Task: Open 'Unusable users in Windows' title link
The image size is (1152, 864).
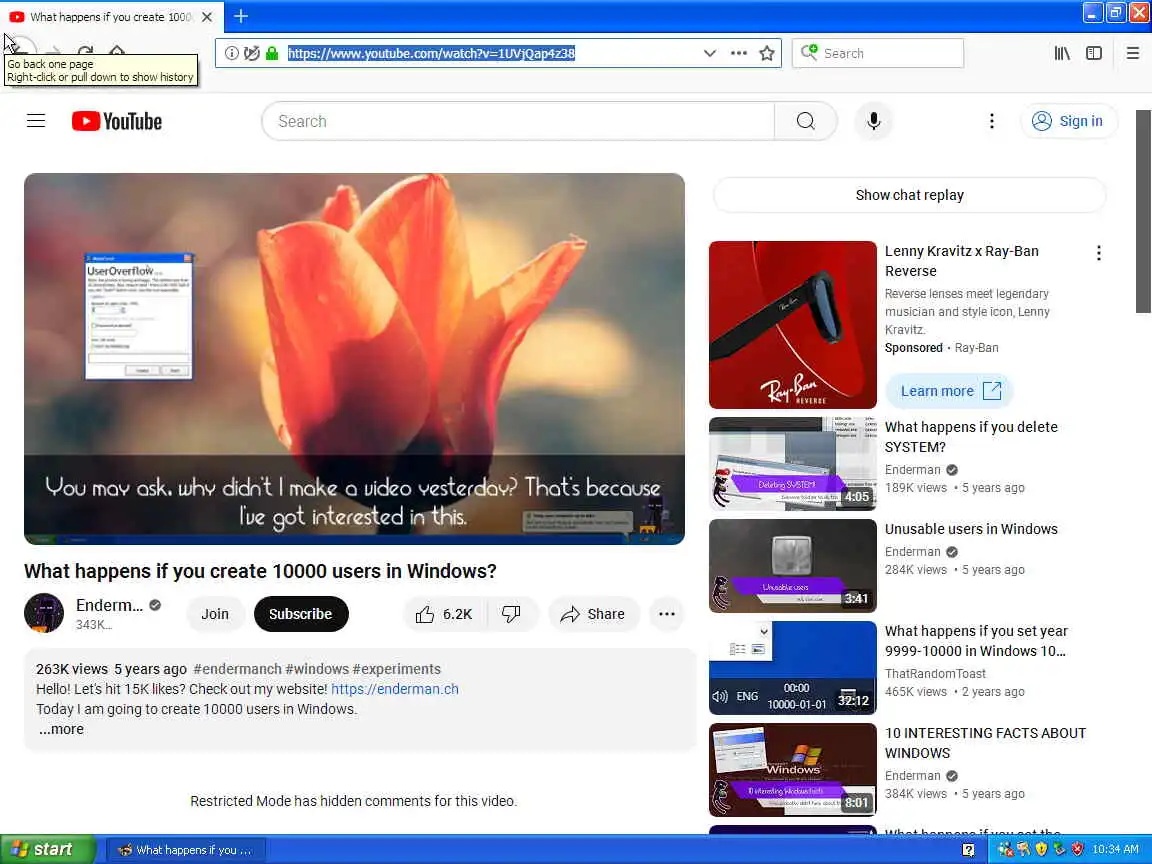Action: pos(971,529)
